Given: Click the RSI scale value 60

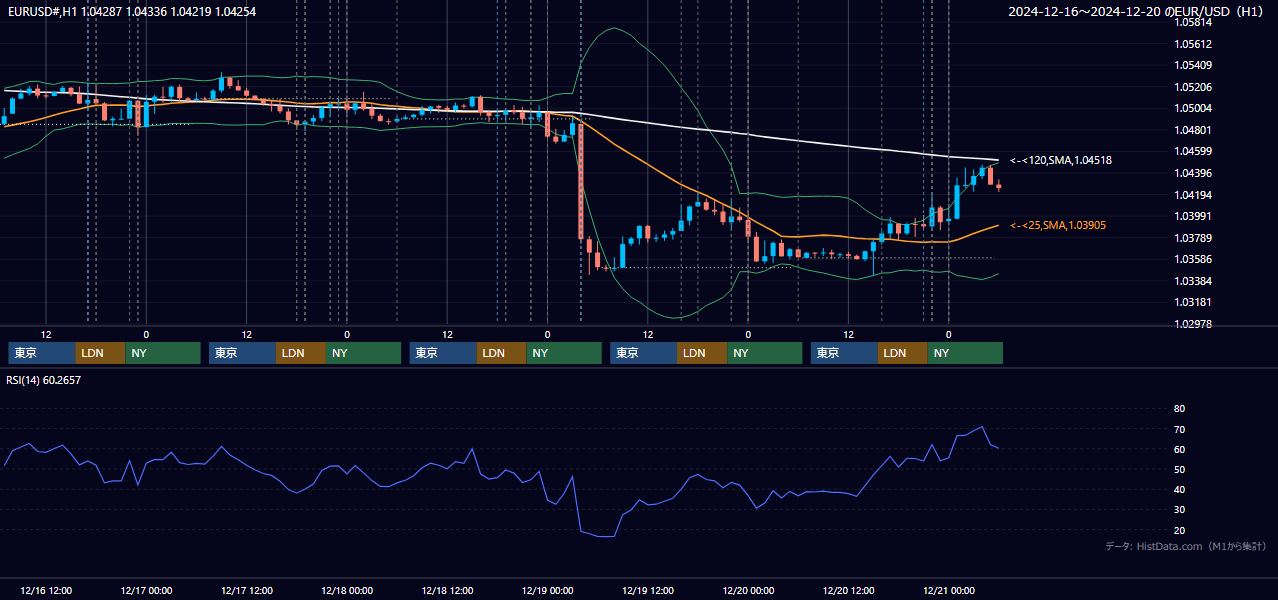Looking at the screenshot, I should point(1179,449).
